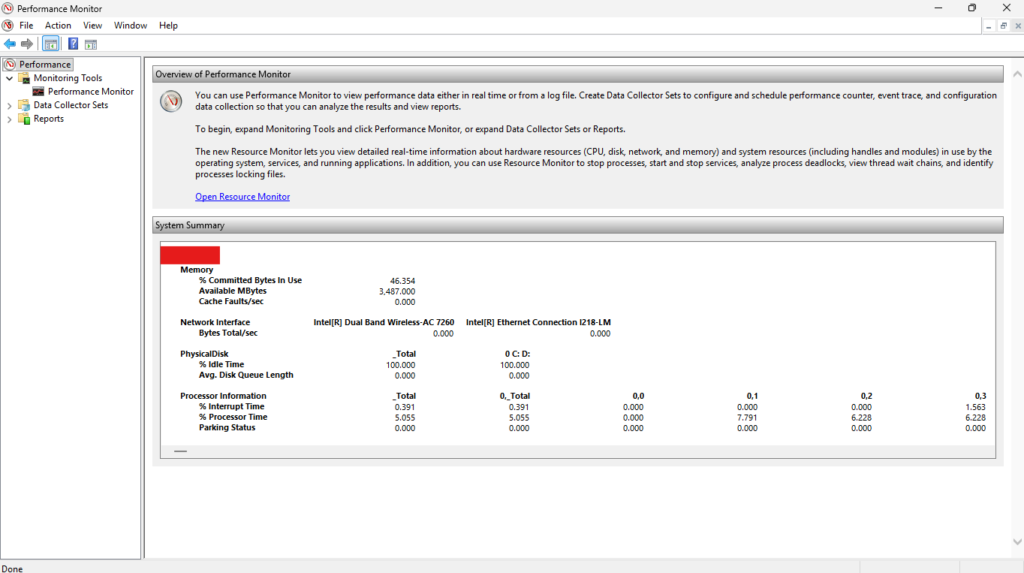Restore the inner MMC child window
The image size is (1024, 573).
tap(1004, 25)
